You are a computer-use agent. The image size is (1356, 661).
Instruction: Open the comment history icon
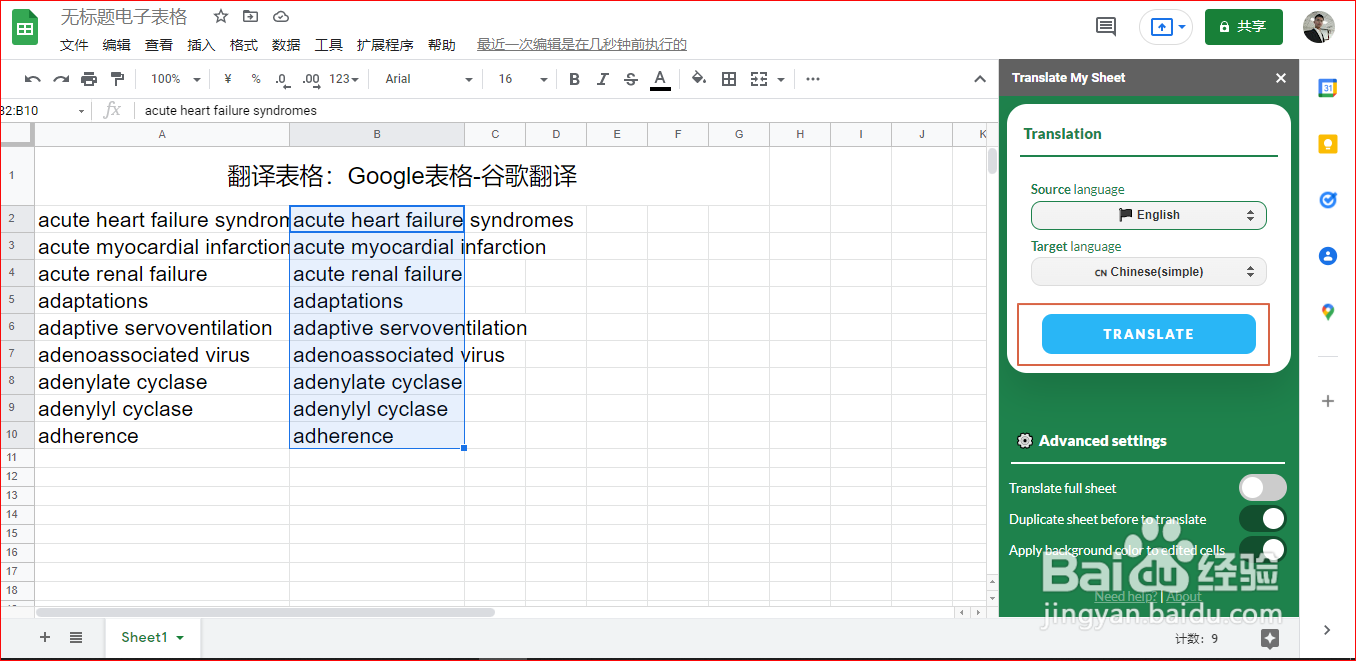tap(1106, 27)
